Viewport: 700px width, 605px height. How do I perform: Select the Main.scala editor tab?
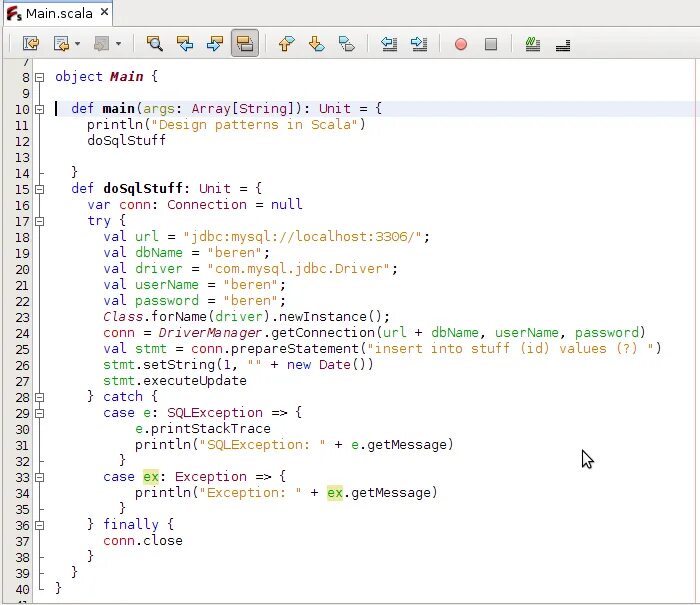click(58, 13)
